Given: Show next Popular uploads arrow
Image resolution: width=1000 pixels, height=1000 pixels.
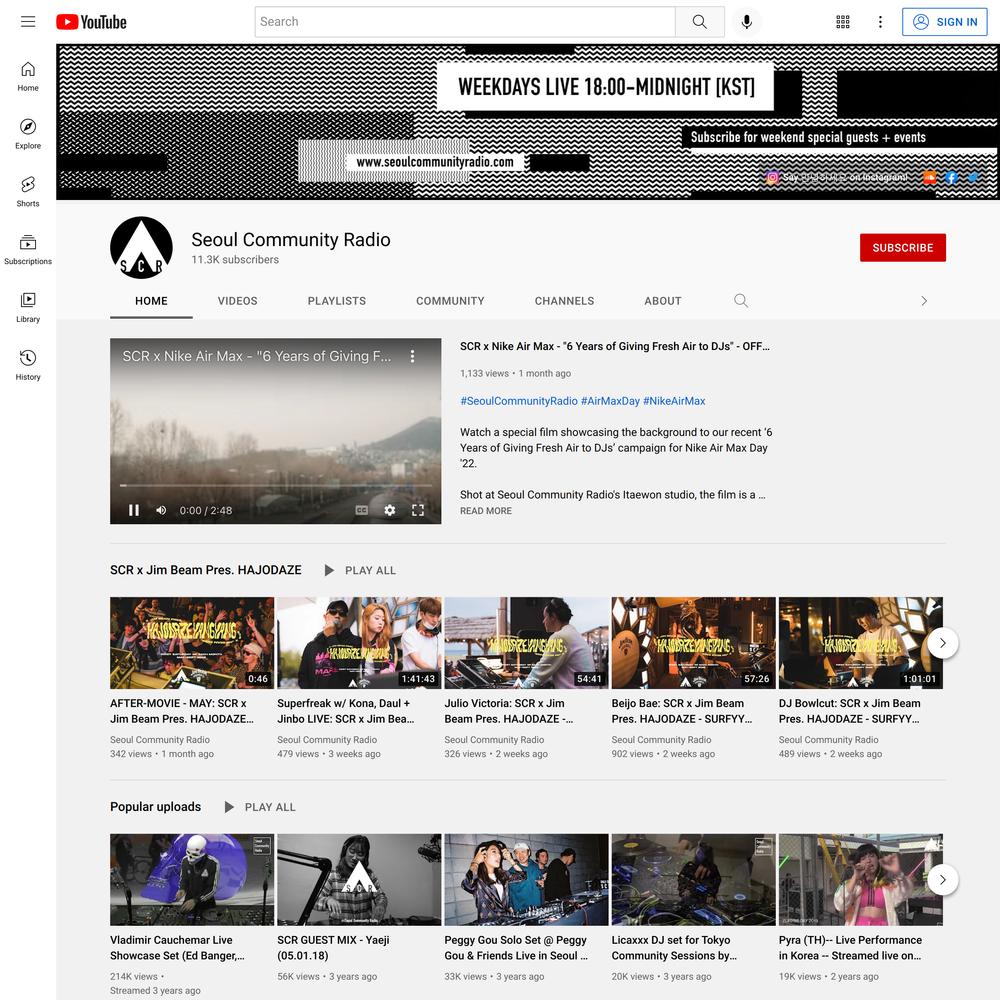Looking at the screenshot, I should click(x=943, y=879).
